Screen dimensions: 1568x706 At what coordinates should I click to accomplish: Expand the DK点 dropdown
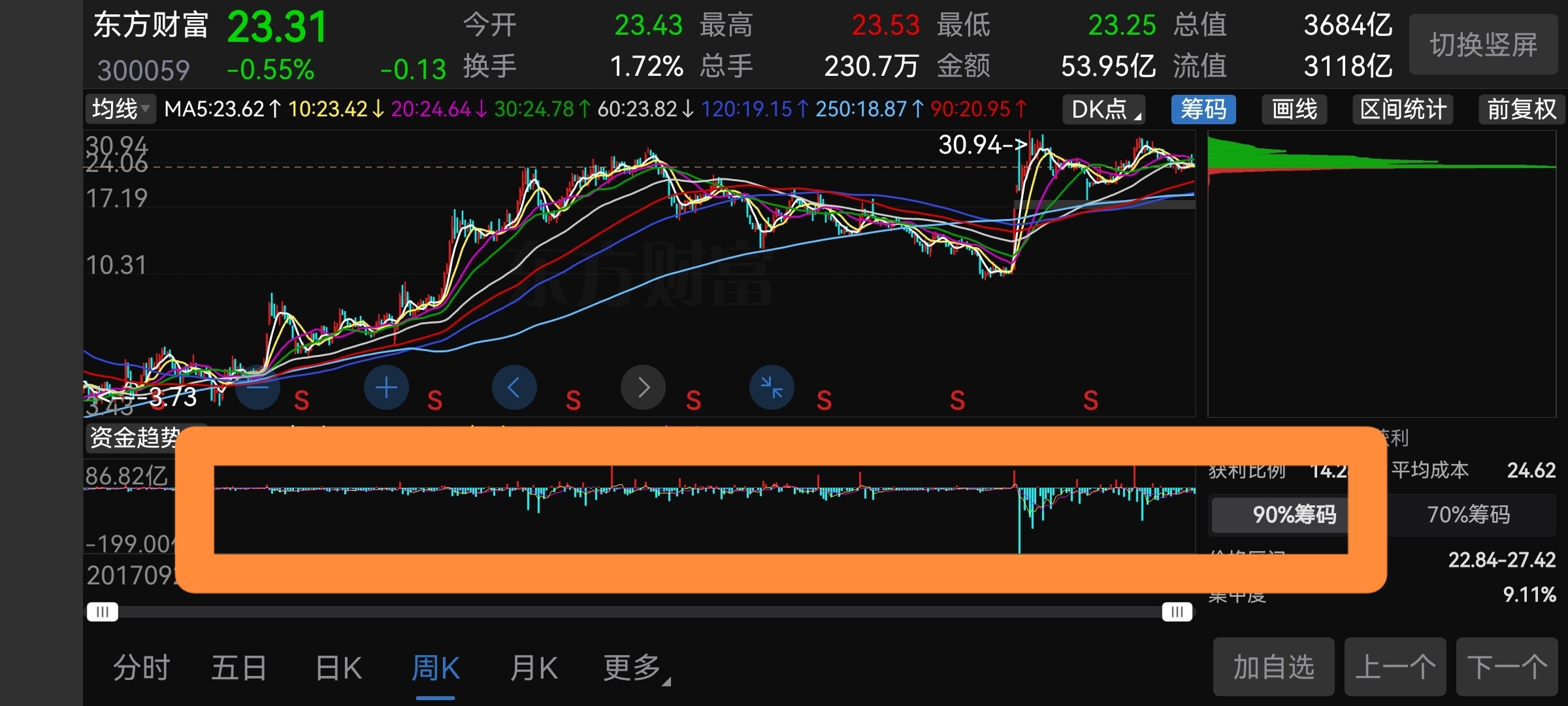coord(1105,109)
